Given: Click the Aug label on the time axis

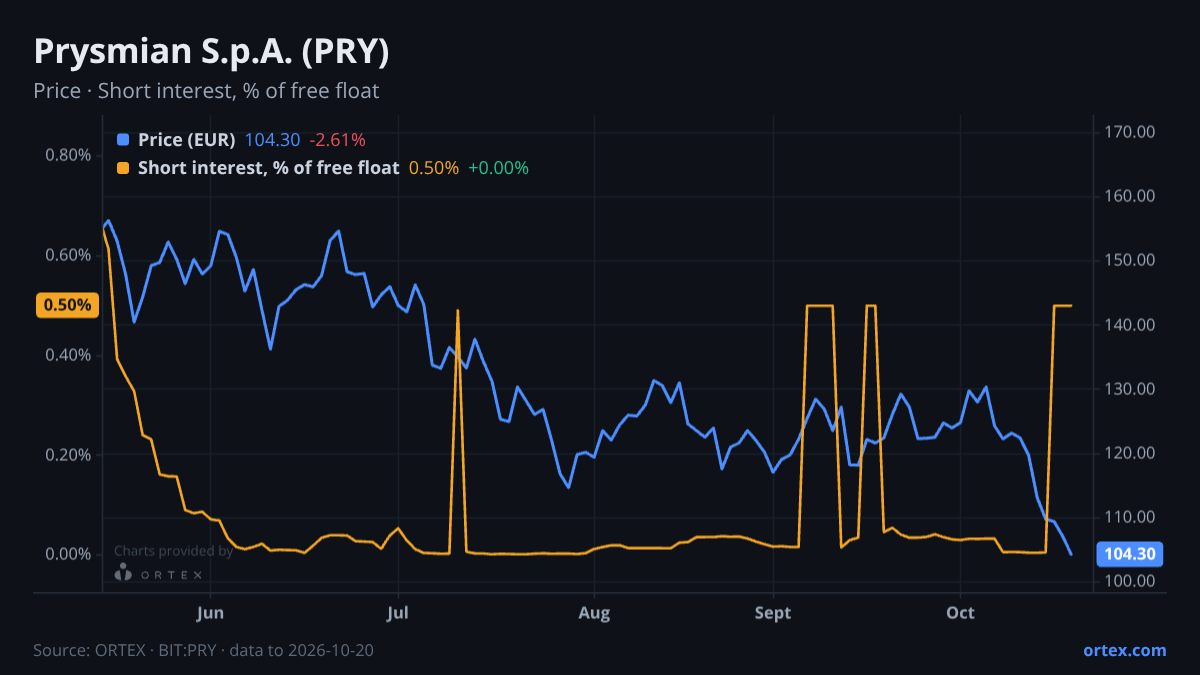Looking at the screenshot, I should (594, 612).
